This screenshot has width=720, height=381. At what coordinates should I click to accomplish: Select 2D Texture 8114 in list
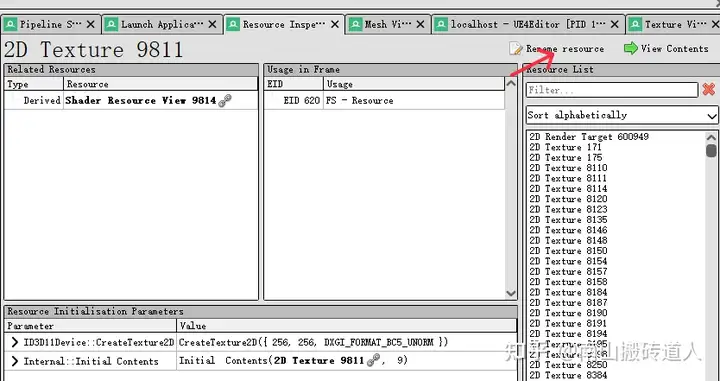tap(568, 189)
